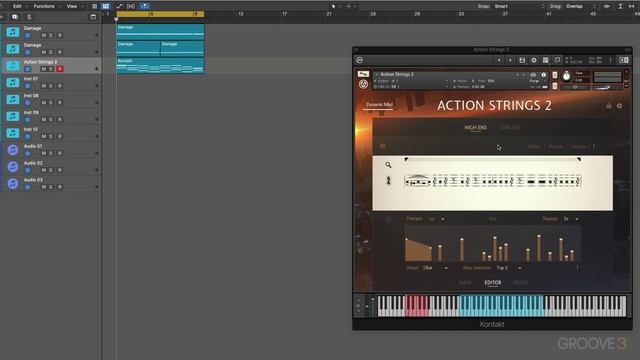Click the Kontakt region on Action Strings 2 track
640x360 pixels.
[160, 65]
